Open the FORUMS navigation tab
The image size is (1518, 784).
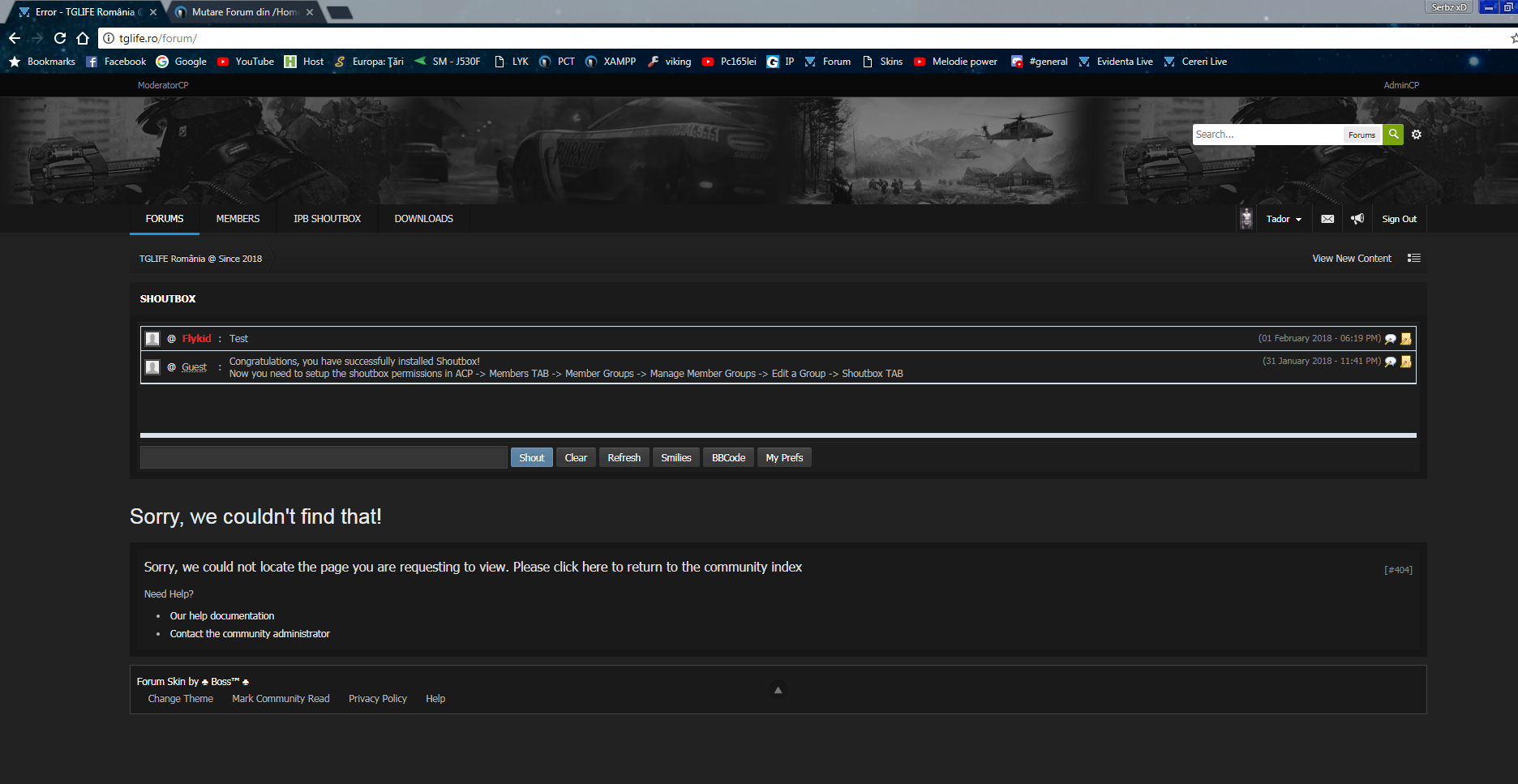[165, 219]
